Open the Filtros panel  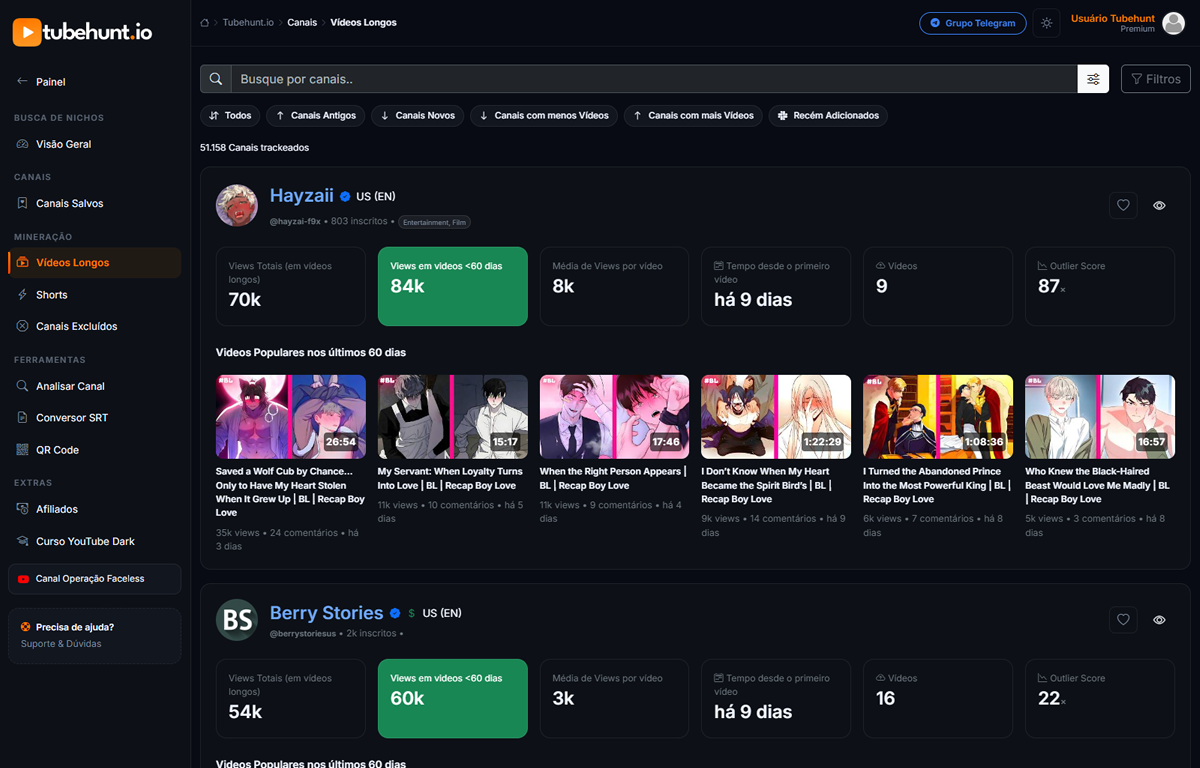pyautogui.click(x=1155, y=79)
